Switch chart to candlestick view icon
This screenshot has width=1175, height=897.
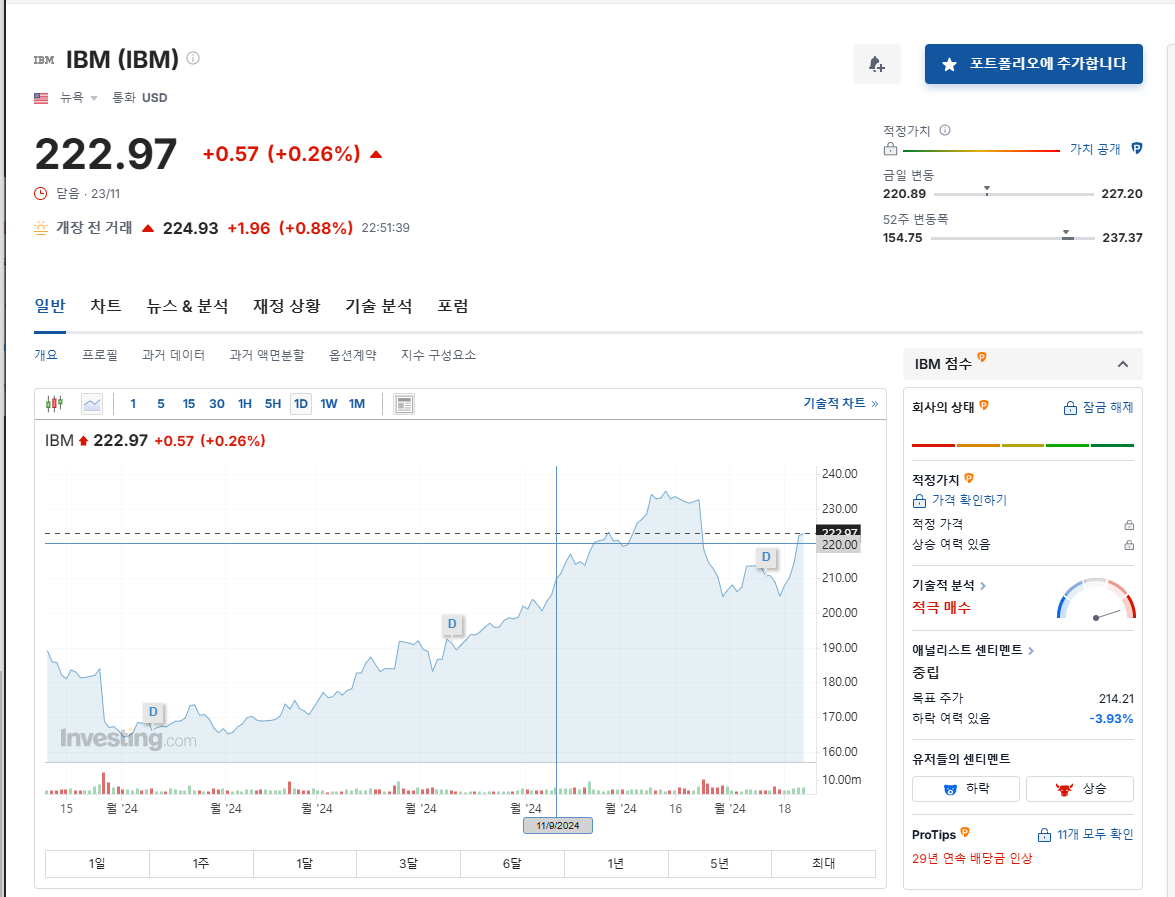pos(55,404)
